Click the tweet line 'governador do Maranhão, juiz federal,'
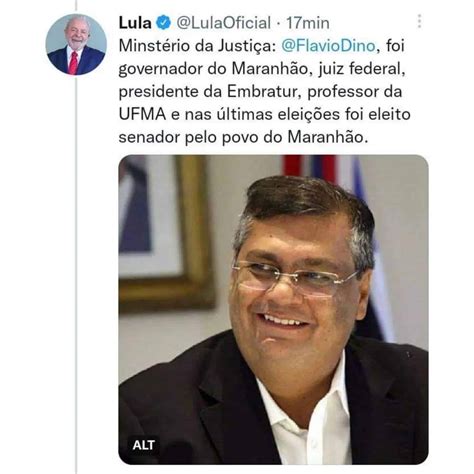This screenshot has height=474, width=474. [x=262, y=69]
